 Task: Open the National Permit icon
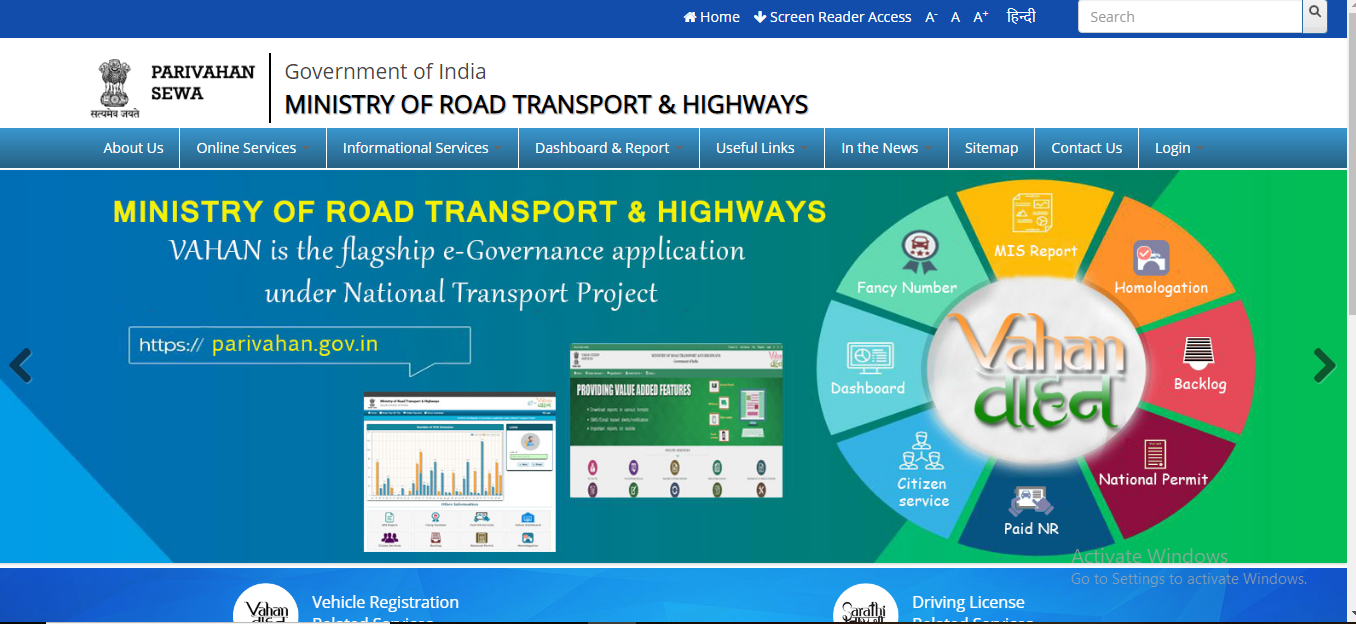click(1155, 454)
